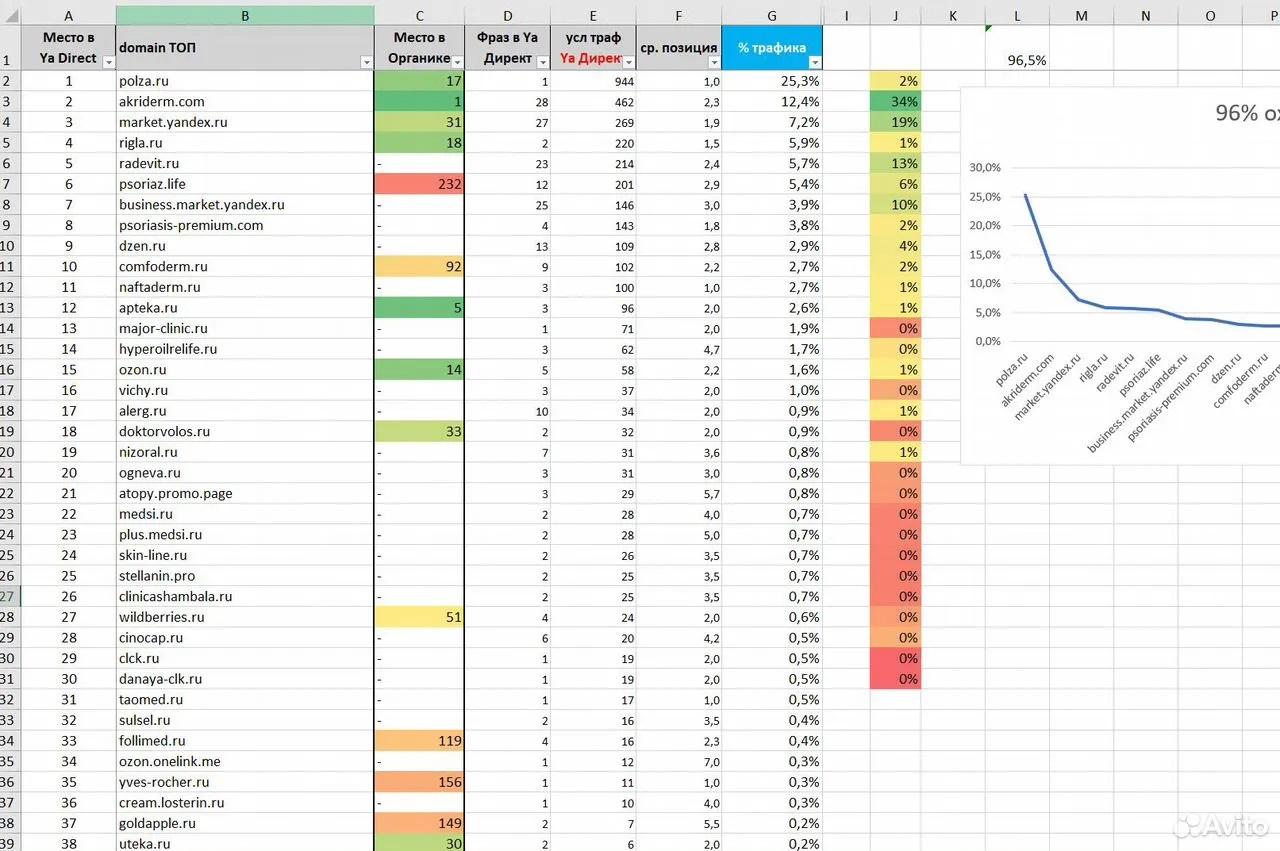Select the 'clinicashambala.ru' domain cell

(x=245, y=596)
